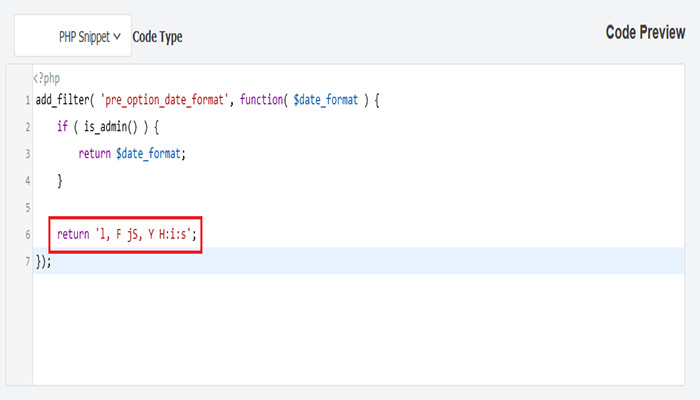This screenshot has width=700, height=400.
Task: Click the Code Type label
Action: tap(157, 37)
